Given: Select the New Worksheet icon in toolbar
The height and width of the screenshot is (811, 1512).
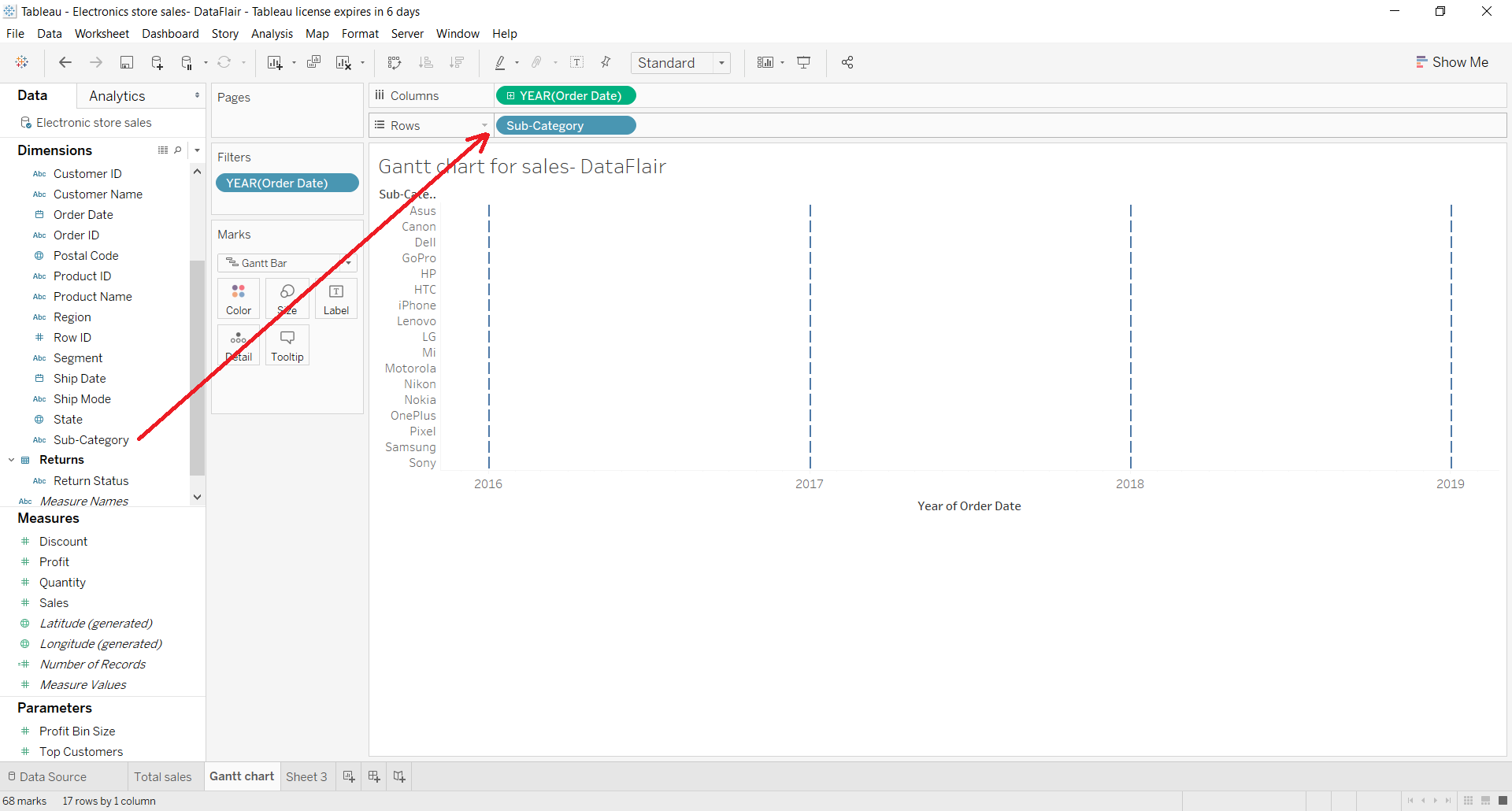Looking at the screenshot, I should click(276, 62).
